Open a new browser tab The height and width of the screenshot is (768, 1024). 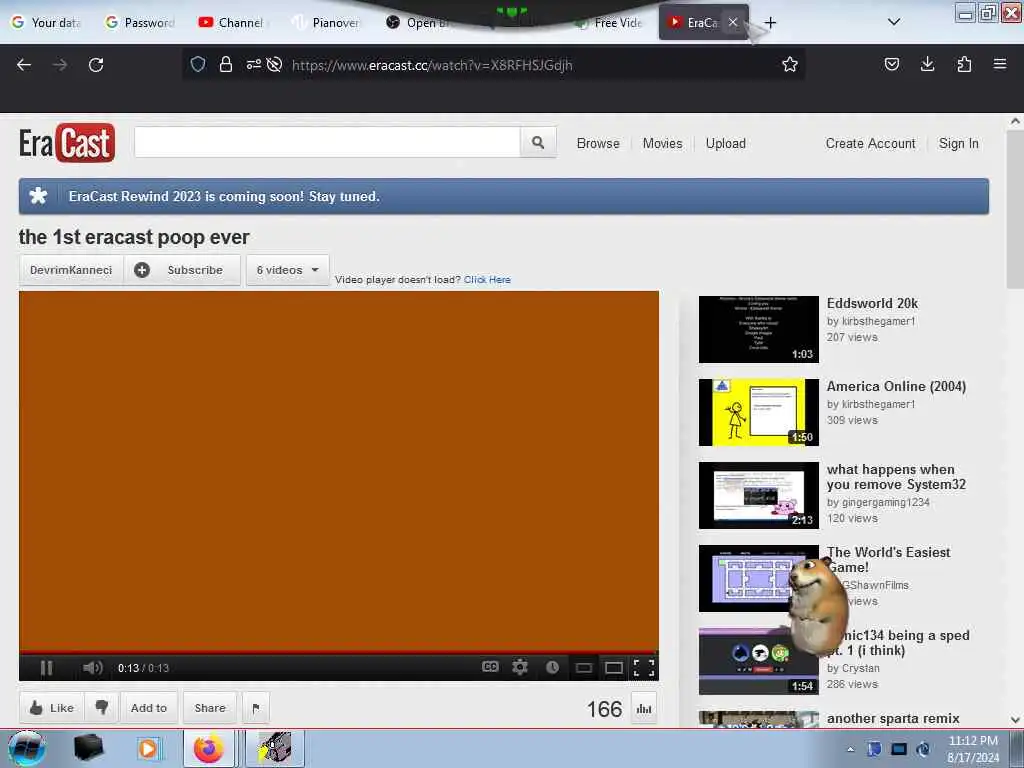coord(771,23)
